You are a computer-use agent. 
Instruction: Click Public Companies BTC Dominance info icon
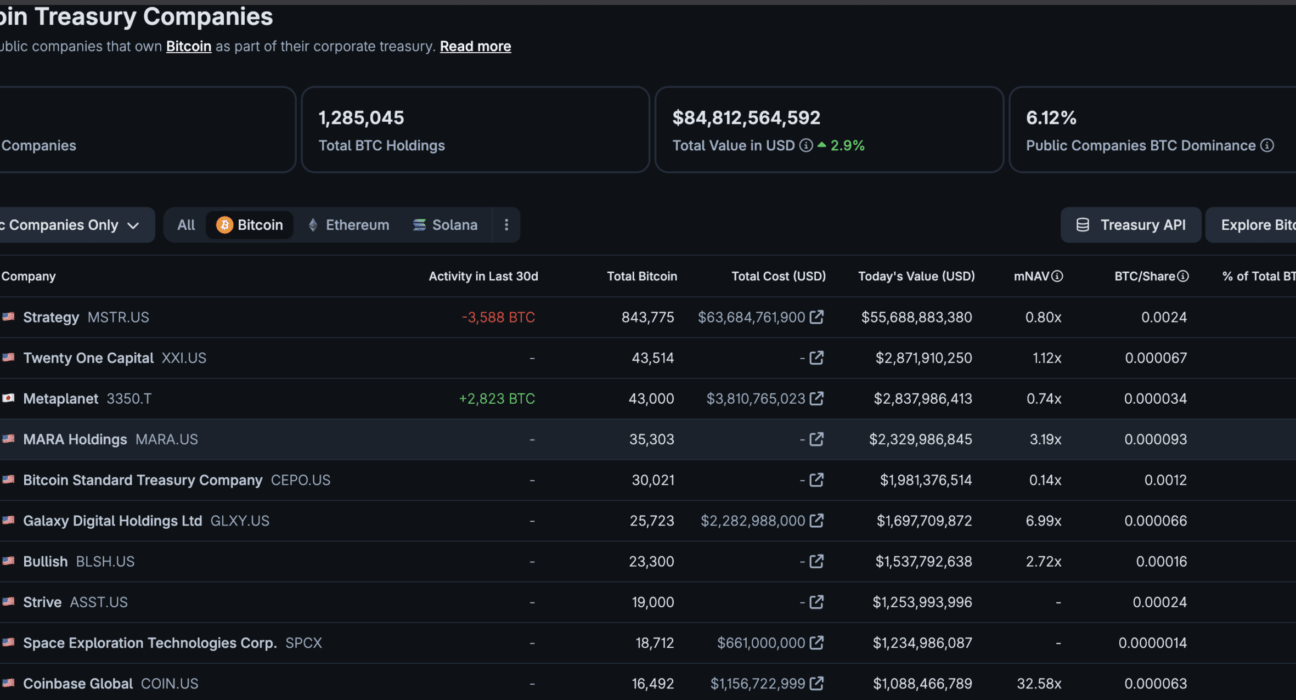(1267, 145)
